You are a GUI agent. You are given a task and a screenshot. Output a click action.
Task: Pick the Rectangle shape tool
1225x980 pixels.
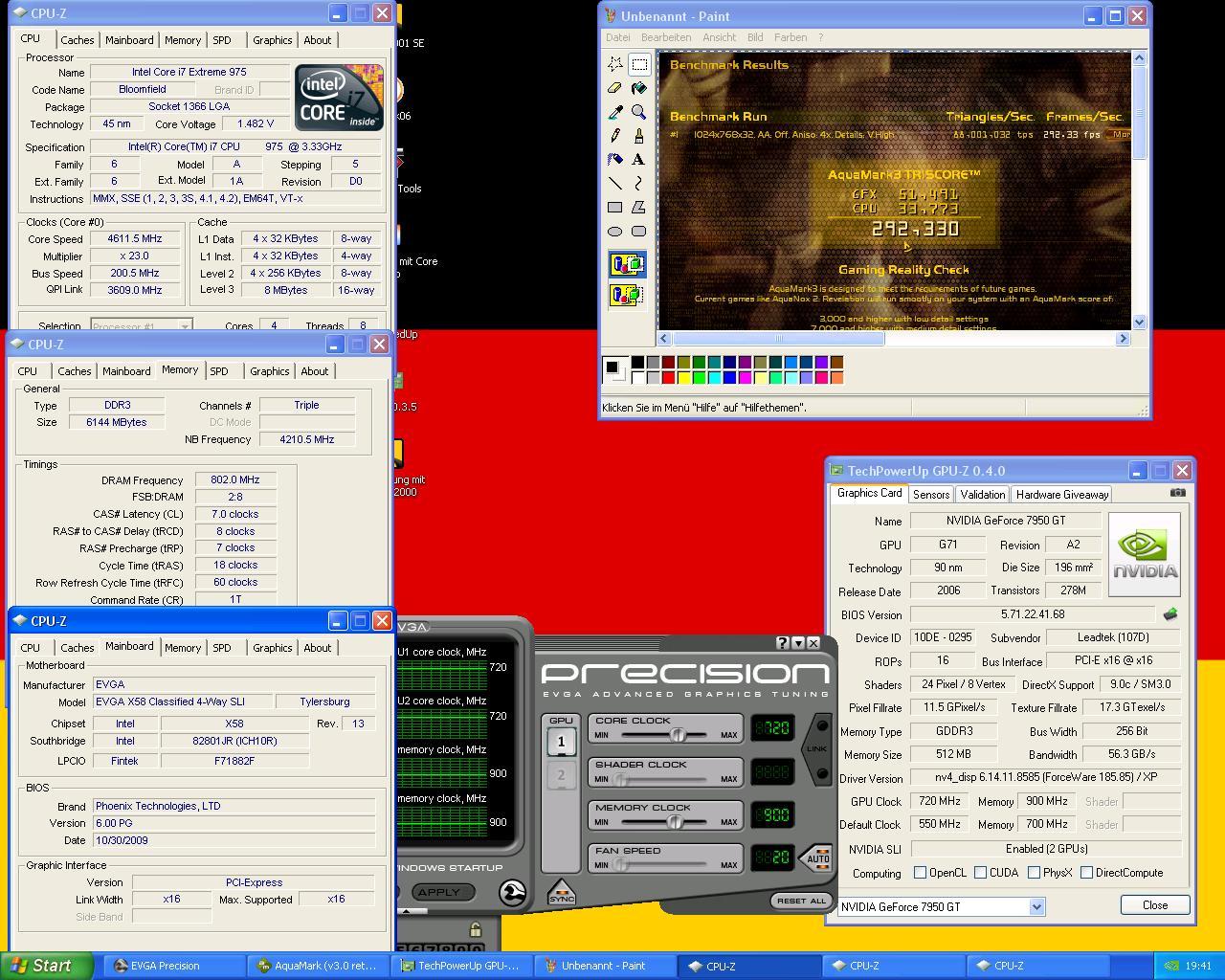[x=615, y=207]
